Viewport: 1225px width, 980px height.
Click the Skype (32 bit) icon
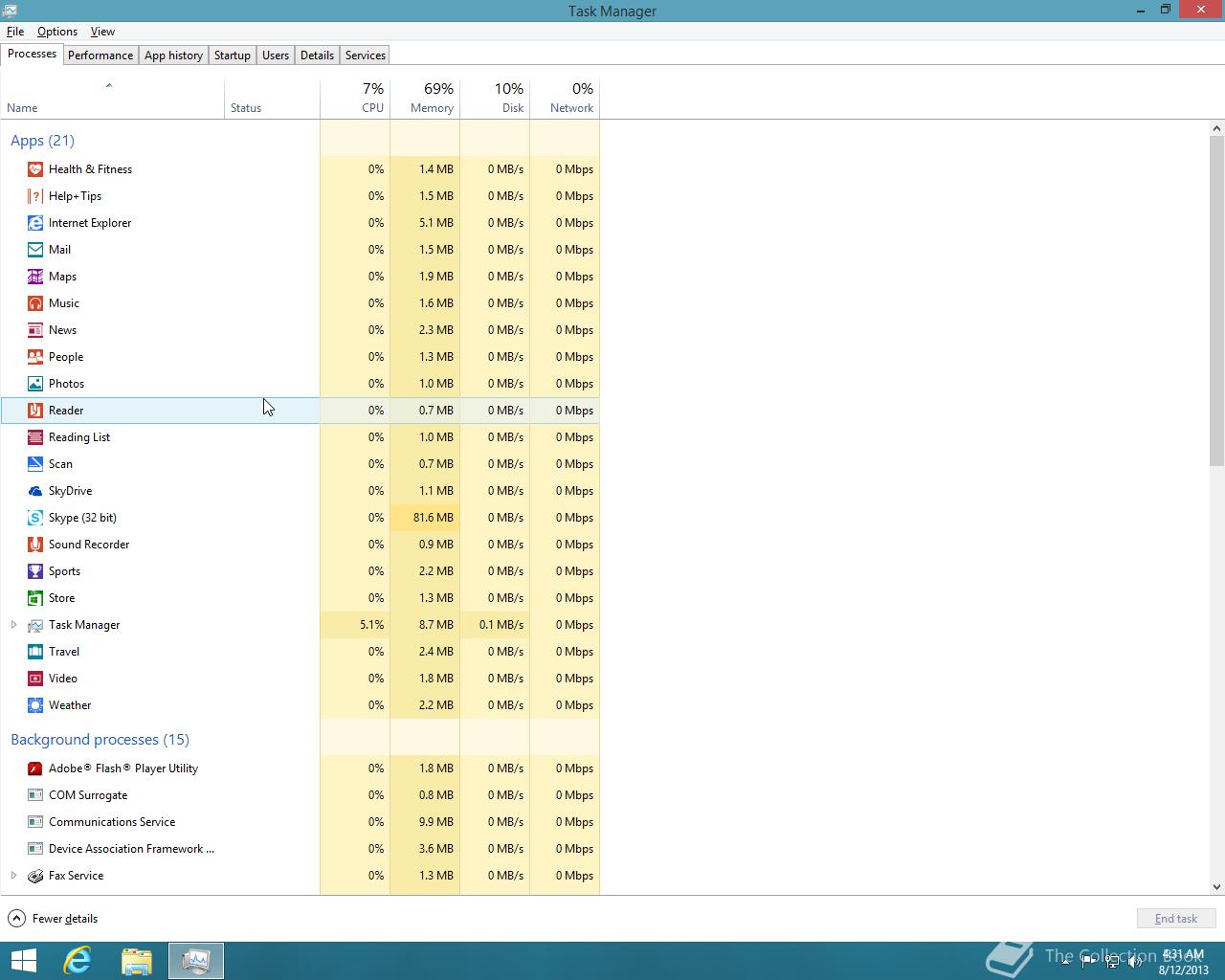click(x=35, y=518)
